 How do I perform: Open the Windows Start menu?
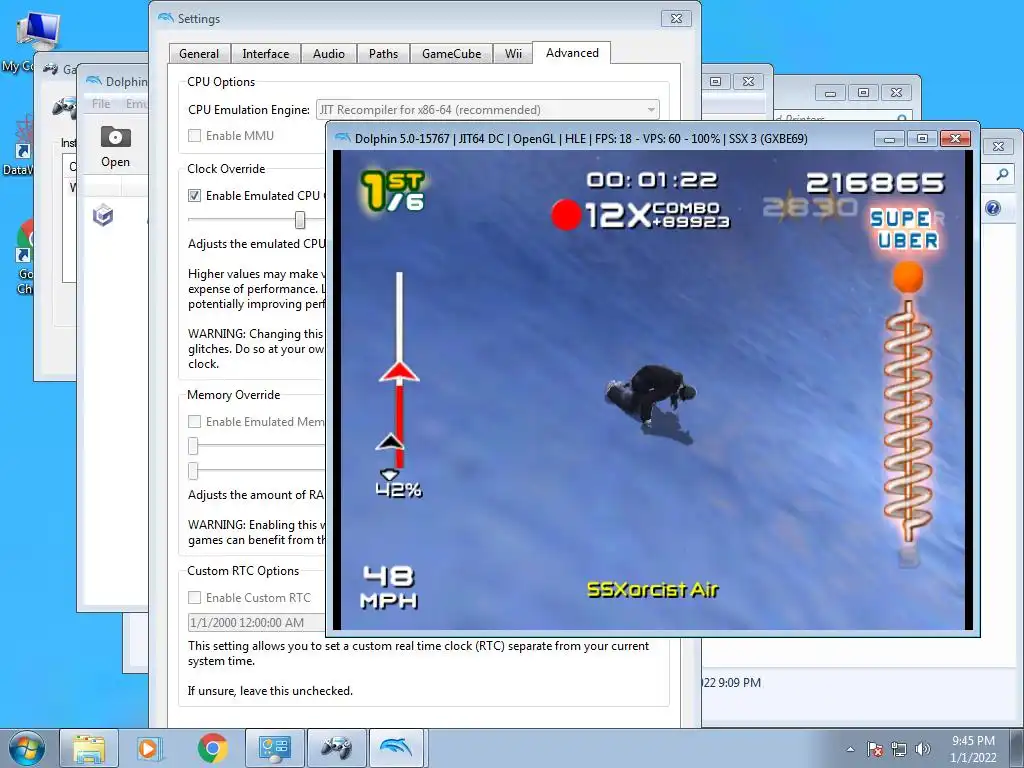[27, 748]
